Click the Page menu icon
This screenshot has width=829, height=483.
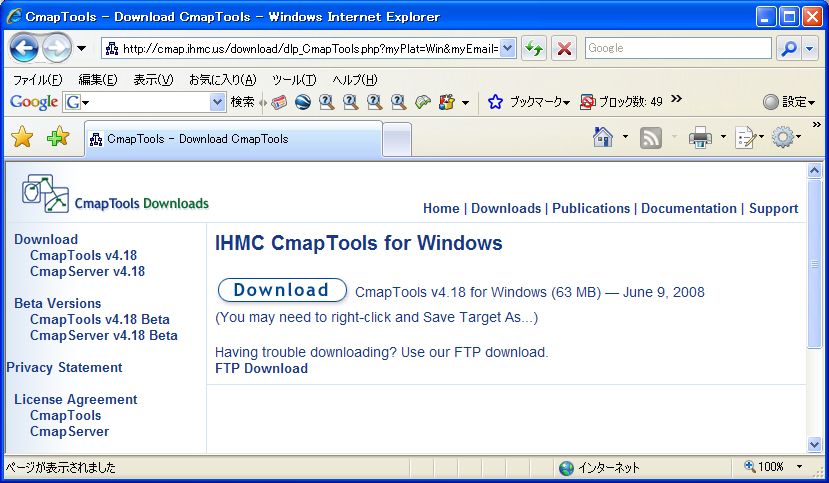(746, 138)
